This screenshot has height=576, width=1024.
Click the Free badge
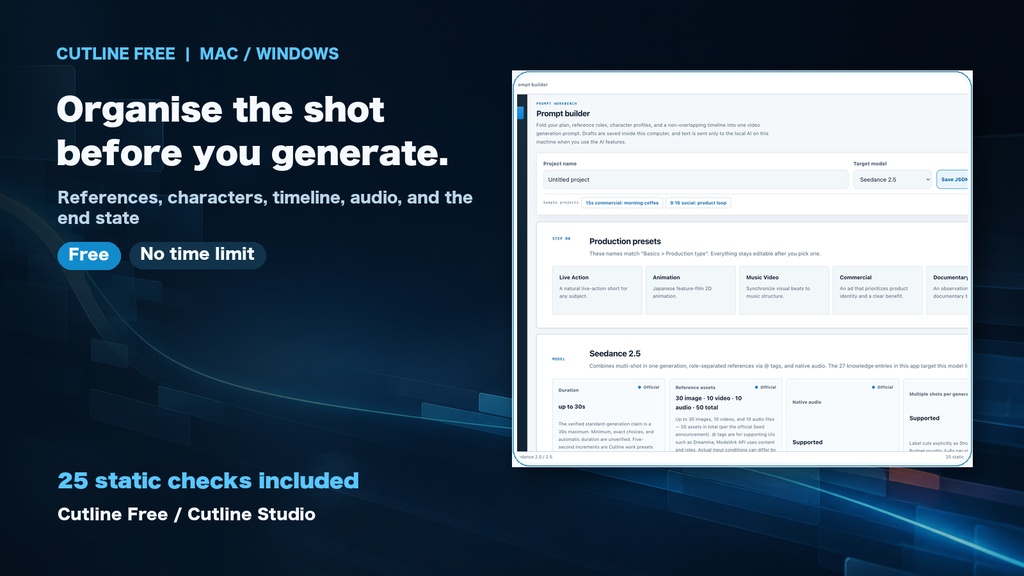(89, 255)
